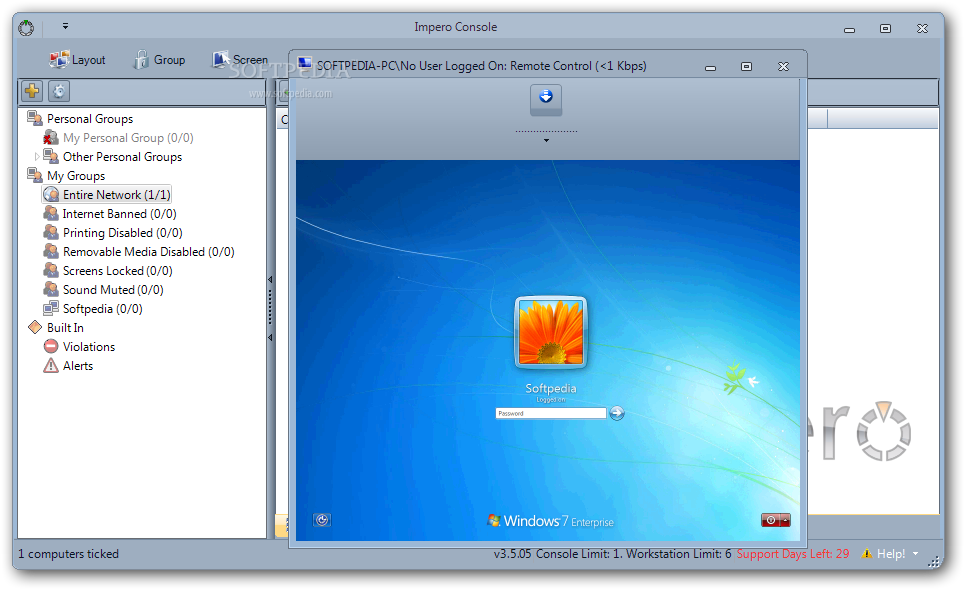Screen dimensions: 965x590
Task: Open the Screen toolbar menu
Action: pos(240,60)
